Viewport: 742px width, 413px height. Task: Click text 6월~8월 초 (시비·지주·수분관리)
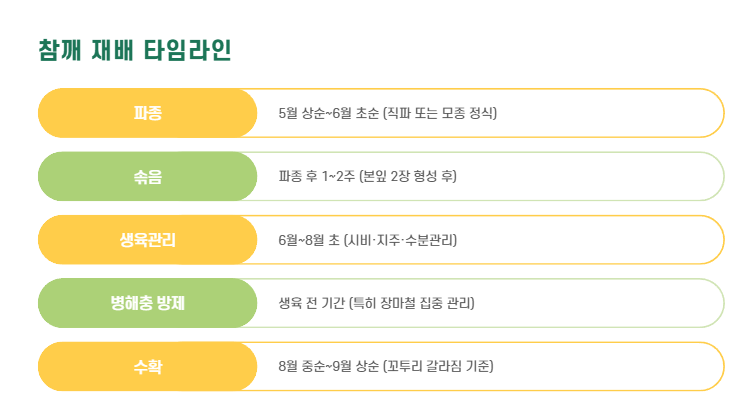[x=368, y=240]
